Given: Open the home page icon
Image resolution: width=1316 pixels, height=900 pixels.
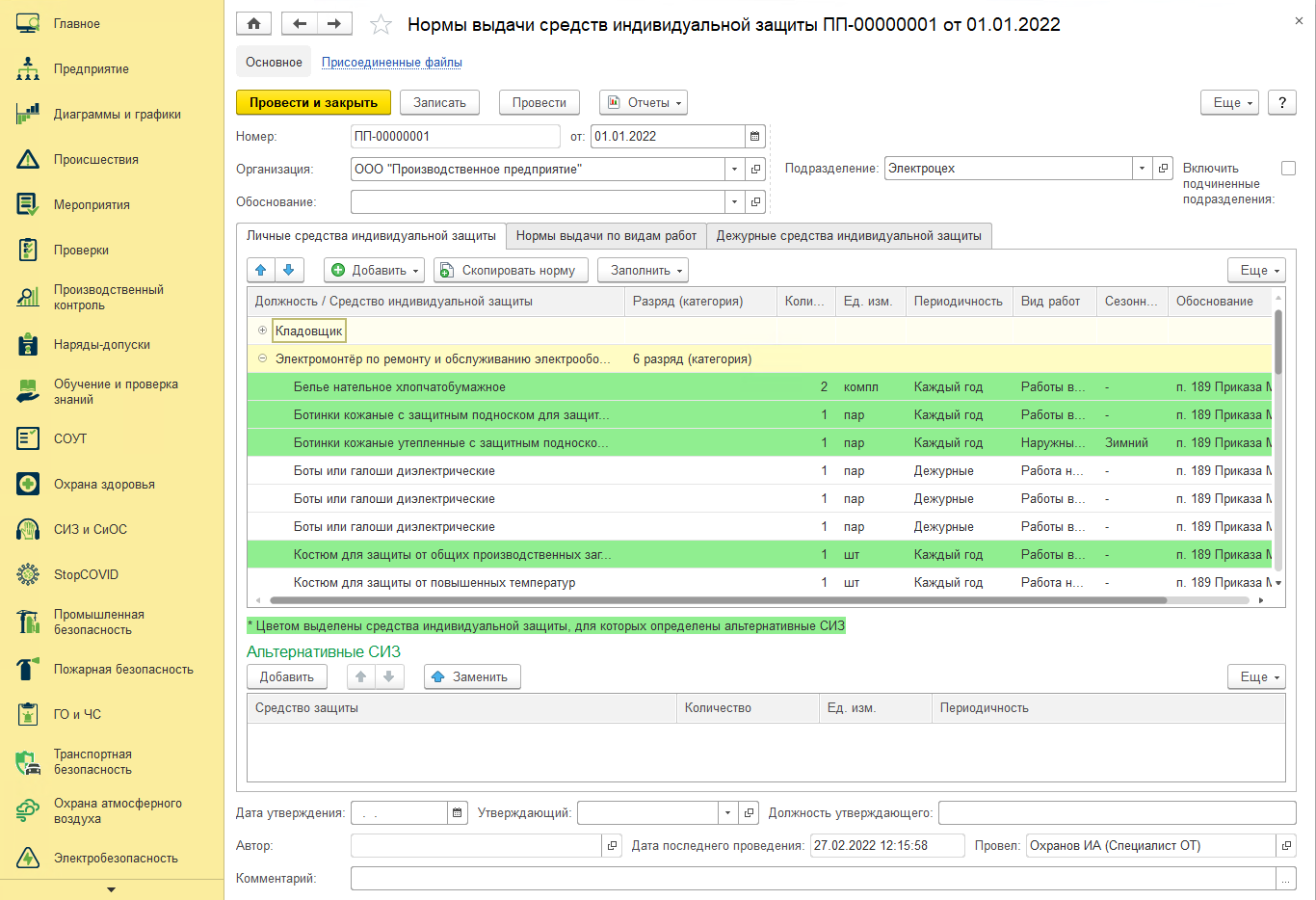Looking at the screenshot, I should pyautogui.click(x=253, y=24).
